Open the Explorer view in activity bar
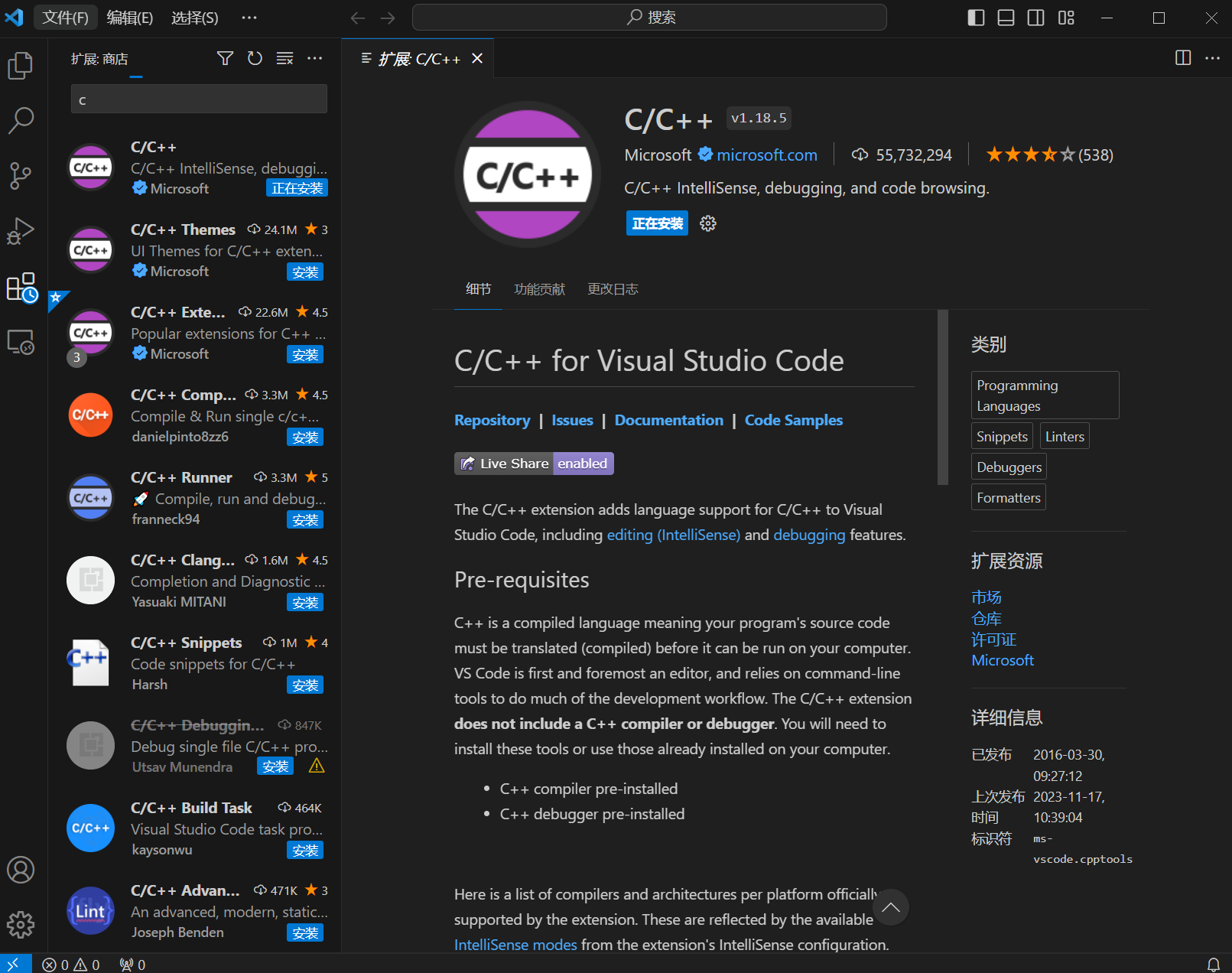Screen dimensions: 1232x973 click(x=21, y=66)
